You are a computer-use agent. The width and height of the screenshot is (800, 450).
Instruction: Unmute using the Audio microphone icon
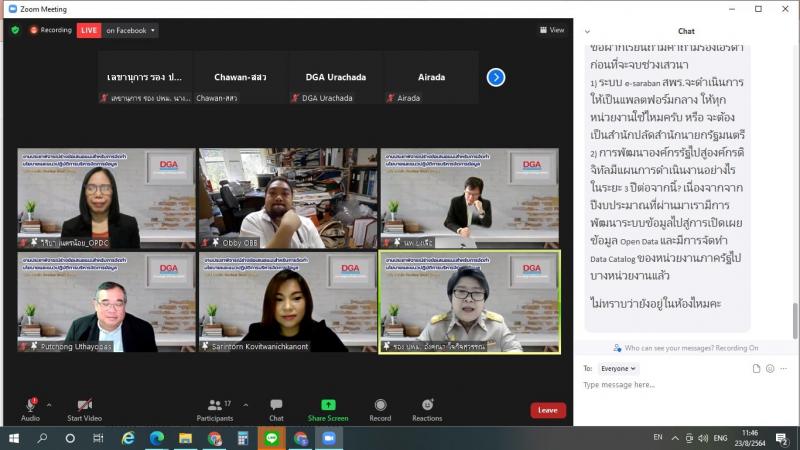(31, 410)
